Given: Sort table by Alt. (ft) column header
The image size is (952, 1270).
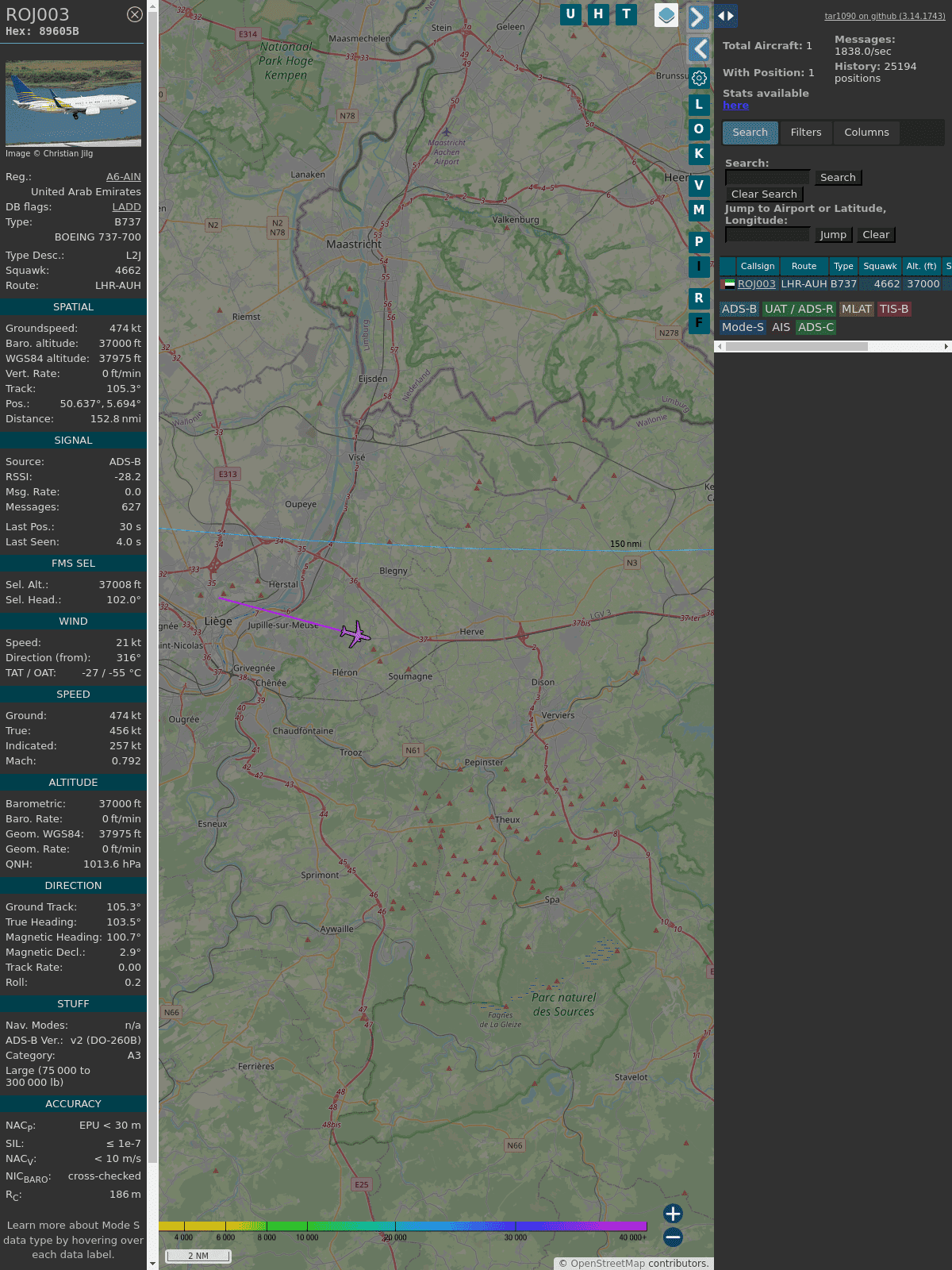Looking at the screenshot, I should 922,267.
